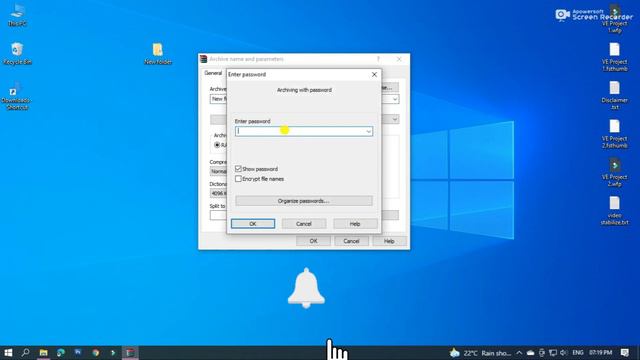Select the RAR archive format radio button
The height and width of the screenshot is (360, 640).
(x=217, y=145)
